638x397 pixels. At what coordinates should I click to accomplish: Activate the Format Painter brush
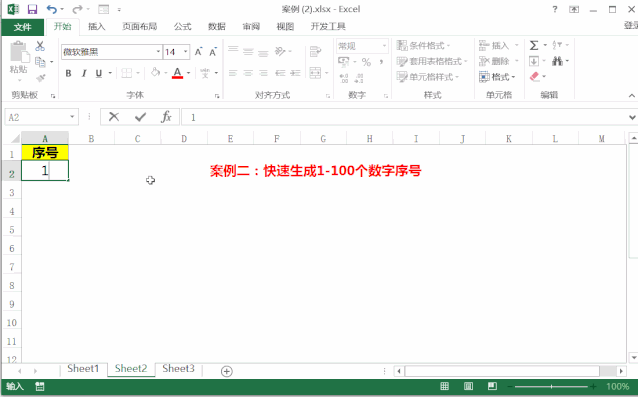click(40, 78)
